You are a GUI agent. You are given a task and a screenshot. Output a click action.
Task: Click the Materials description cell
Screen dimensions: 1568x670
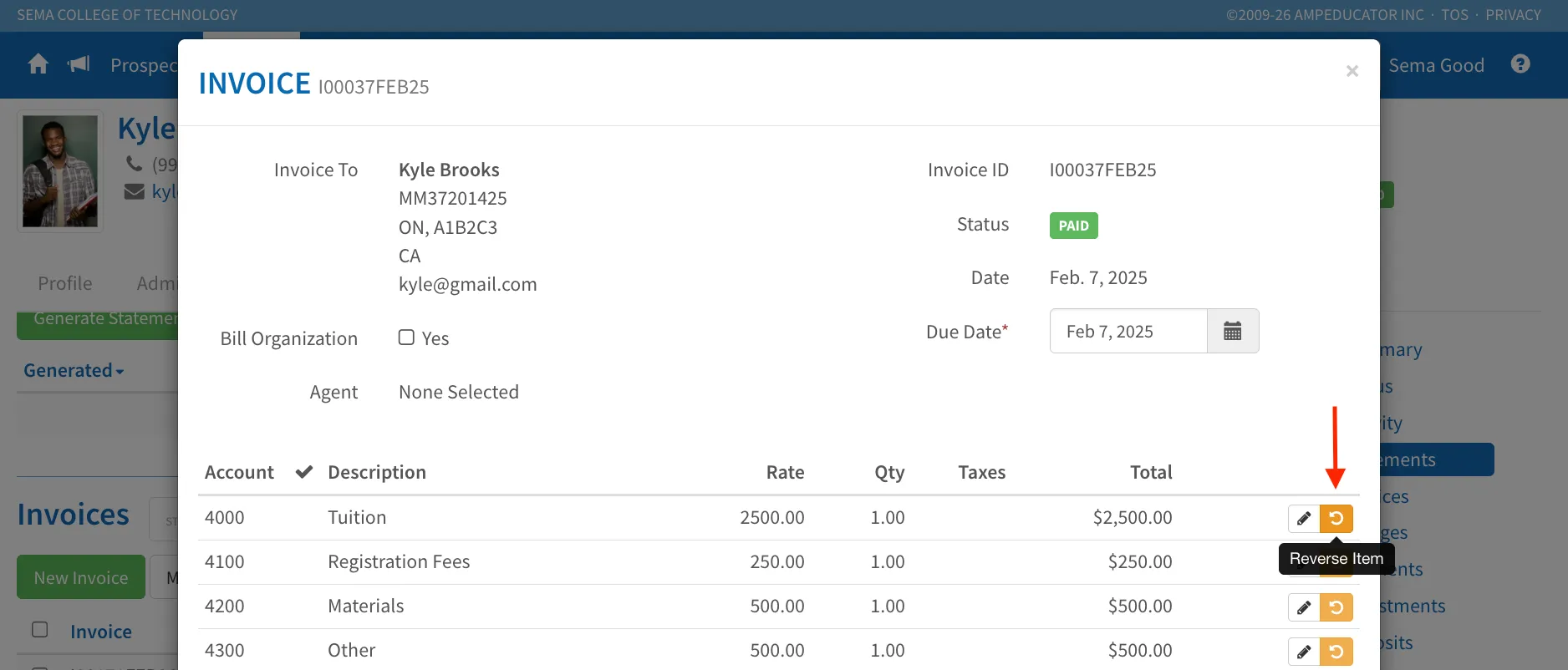point(366,607)
